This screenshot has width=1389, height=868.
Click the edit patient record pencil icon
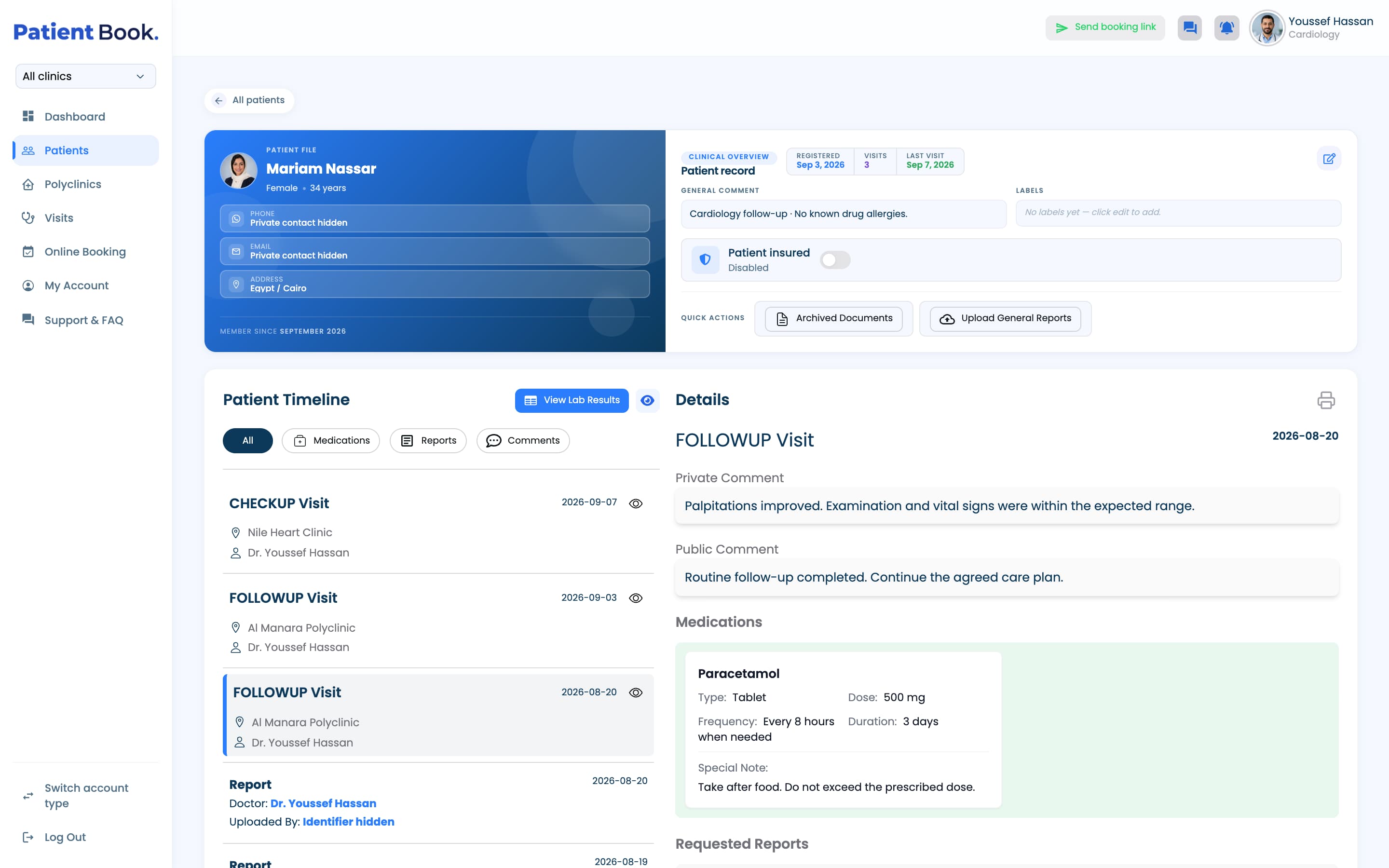coord(1329,159)
